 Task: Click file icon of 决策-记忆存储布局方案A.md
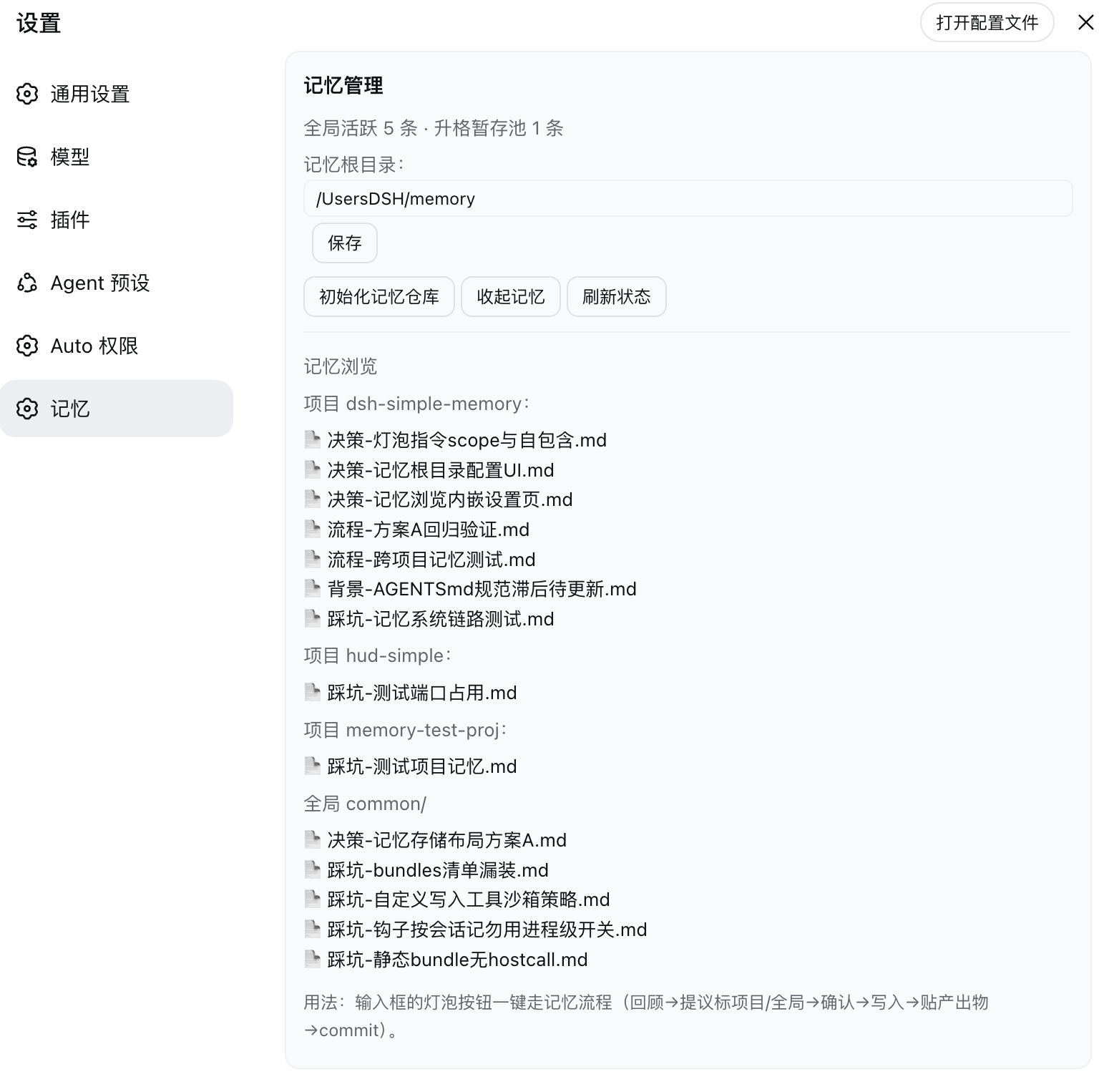tap(312, 839)
